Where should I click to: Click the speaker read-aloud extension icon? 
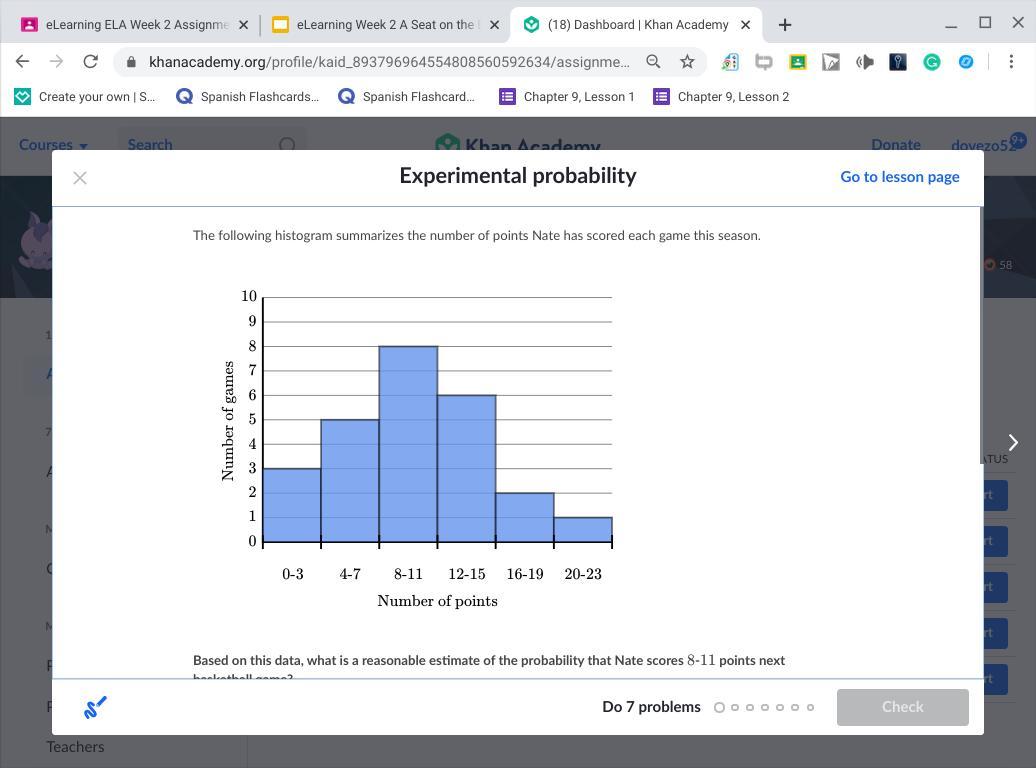tap(864, 62)
